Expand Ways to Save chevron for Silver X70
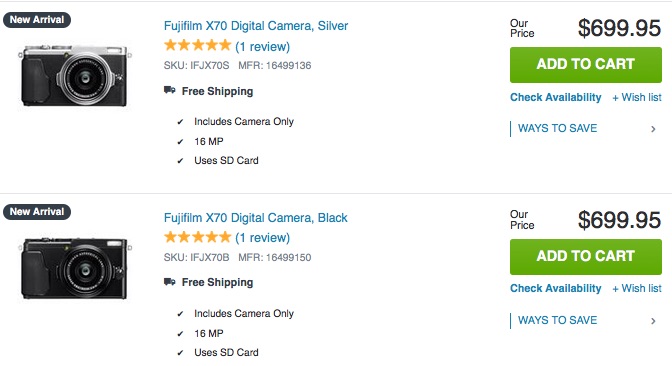Image resolution: width=672 pixels, height=366 pixels. pos(653,129)
